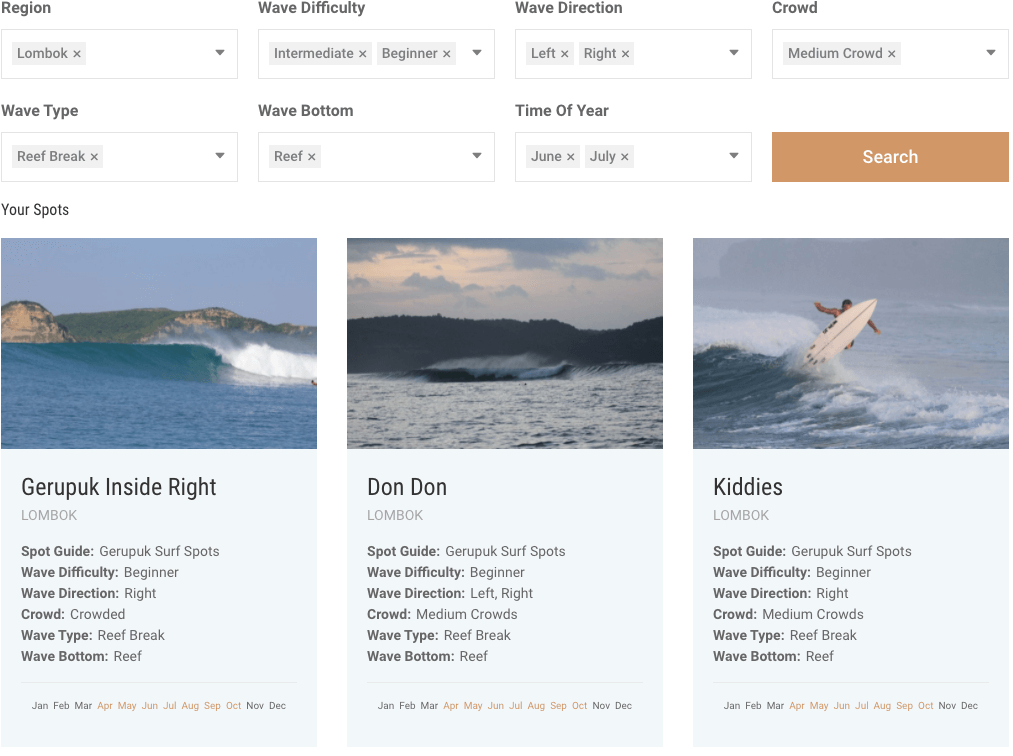
Task: Remove the Left wave direction tag
Action: tap(565, 54)
